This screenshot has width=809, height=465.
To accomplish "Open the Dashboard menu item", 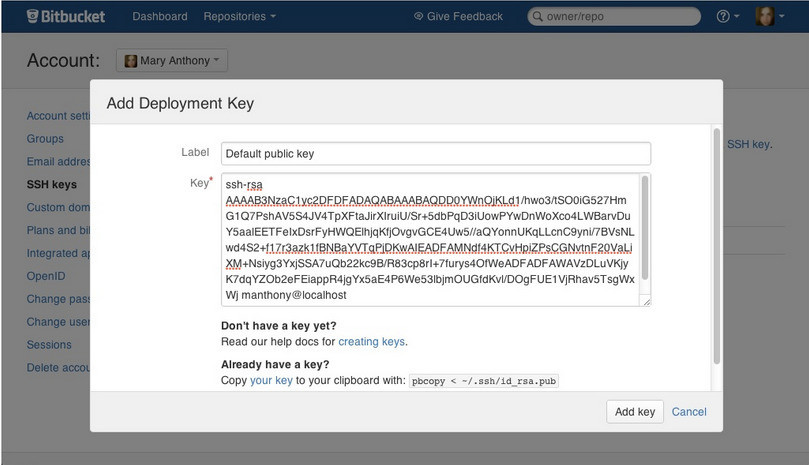I will click(159, 16).
